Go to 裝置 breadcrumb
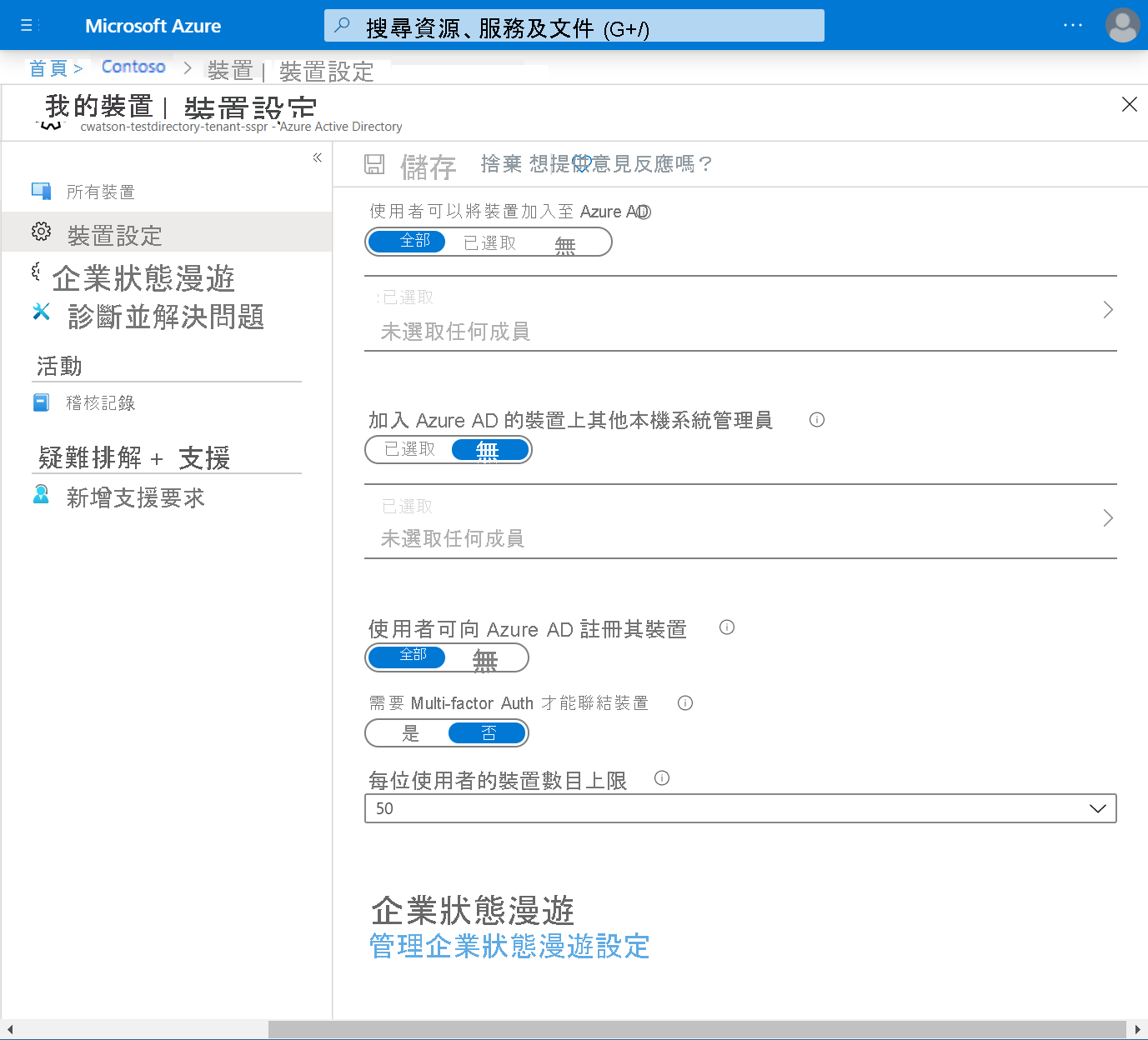The image size is (1148, 1040). [230, 70]
